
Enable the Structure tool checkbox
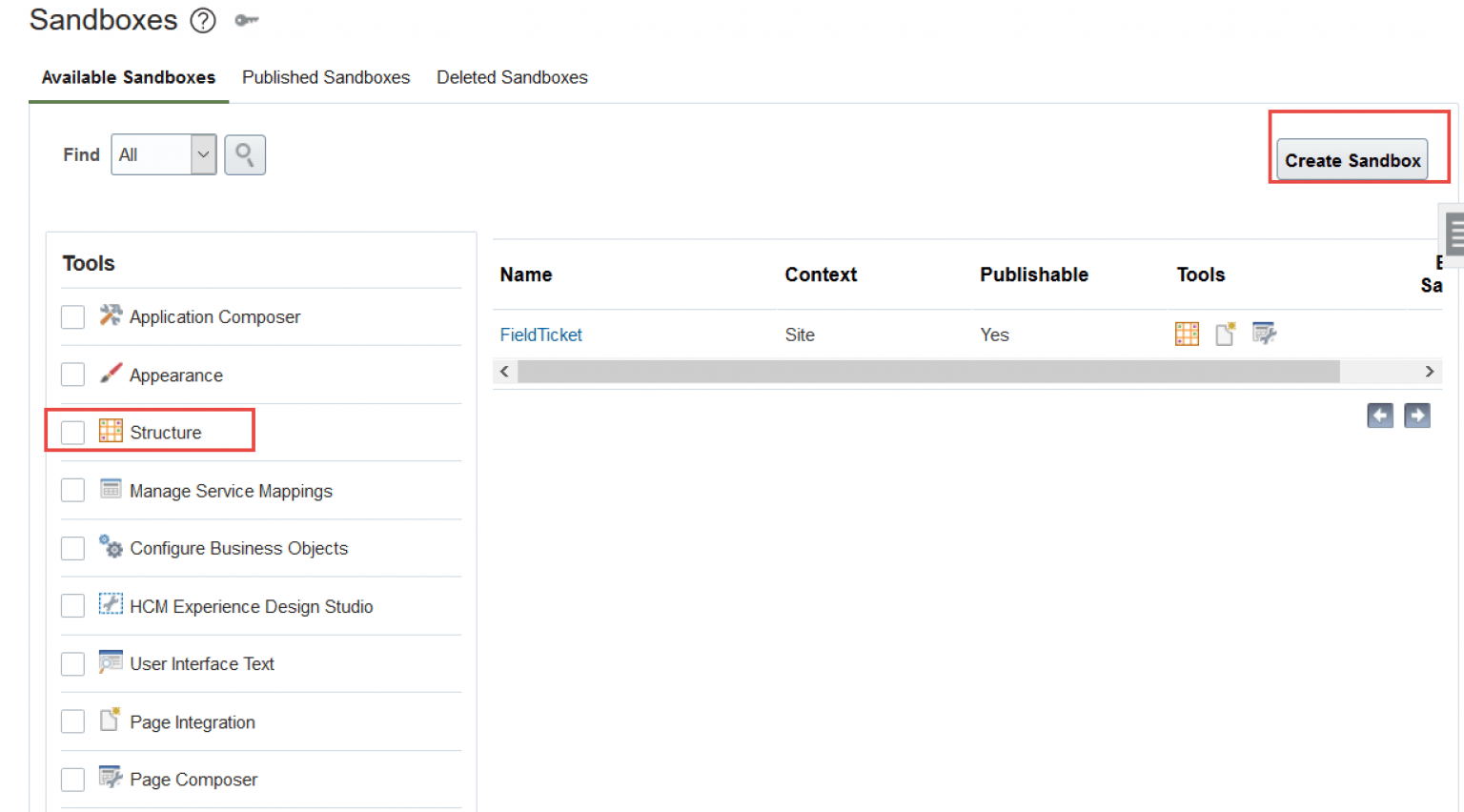point(72,432)
